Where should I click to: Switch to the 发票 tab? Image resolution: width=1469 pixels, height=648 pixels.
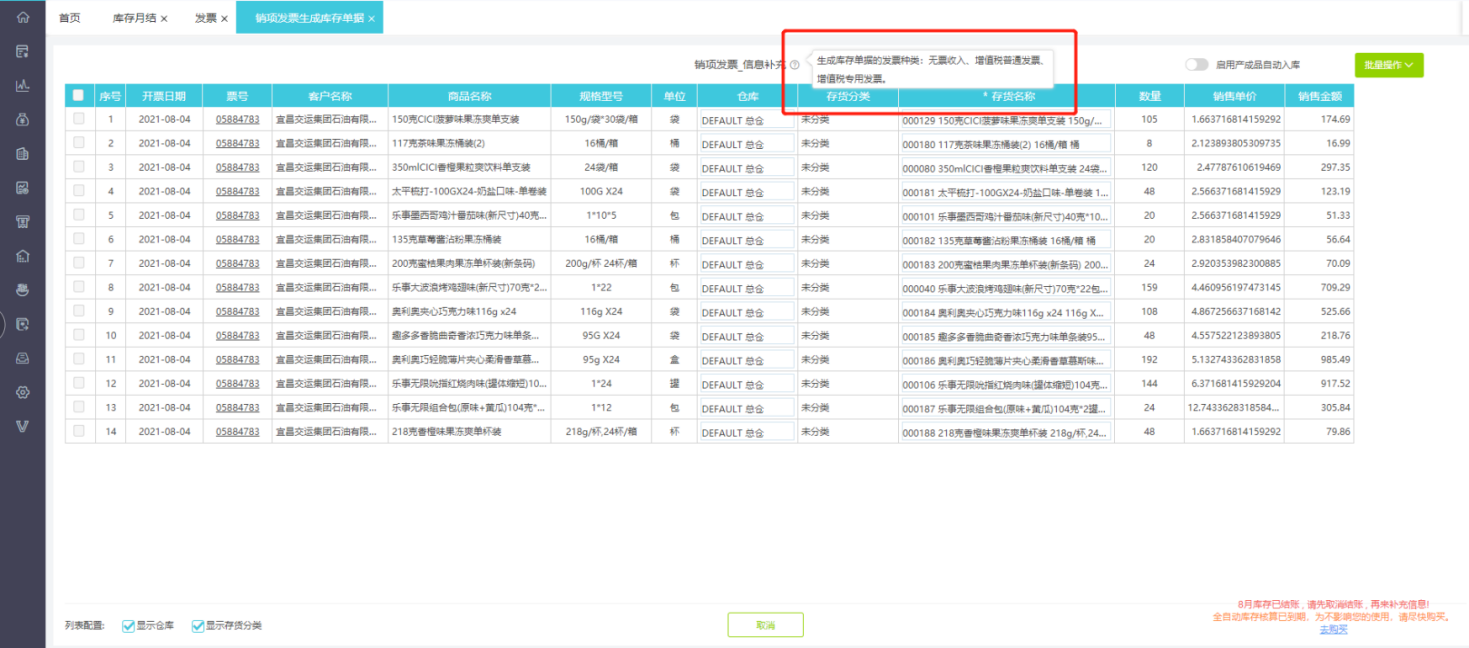pyautogui.click(x=205, y=18)
